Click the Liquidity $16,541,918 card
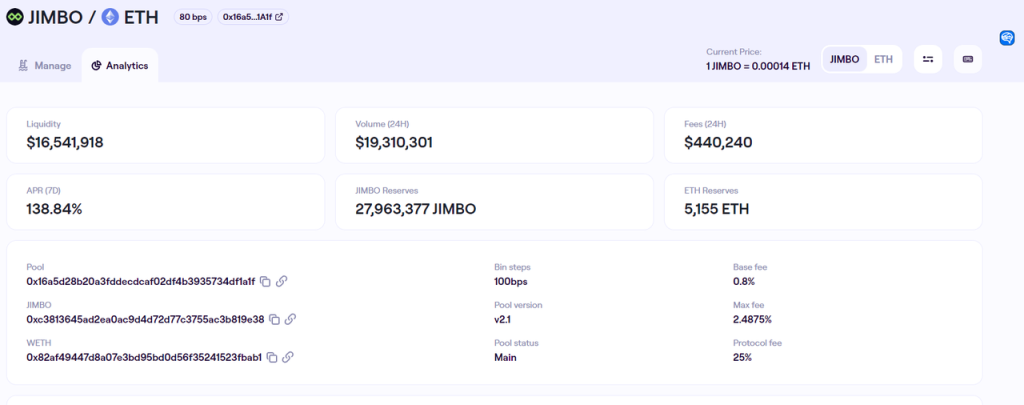Image resolution: width=1024 pixels, height=405 pixels. (x=166, y=135)
